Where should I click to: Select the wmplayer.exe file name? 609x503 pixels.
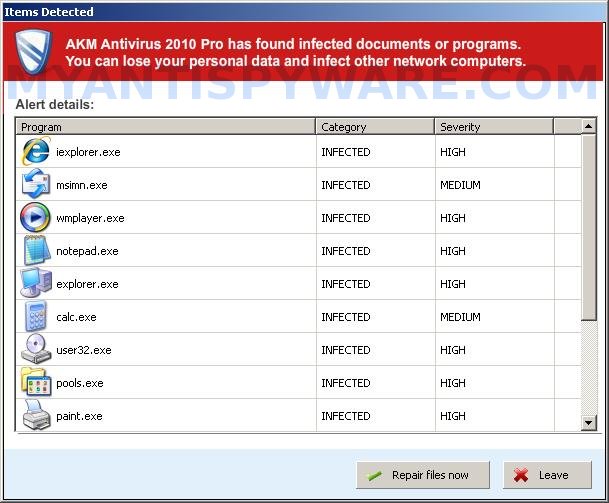click(x=90, y=218)
